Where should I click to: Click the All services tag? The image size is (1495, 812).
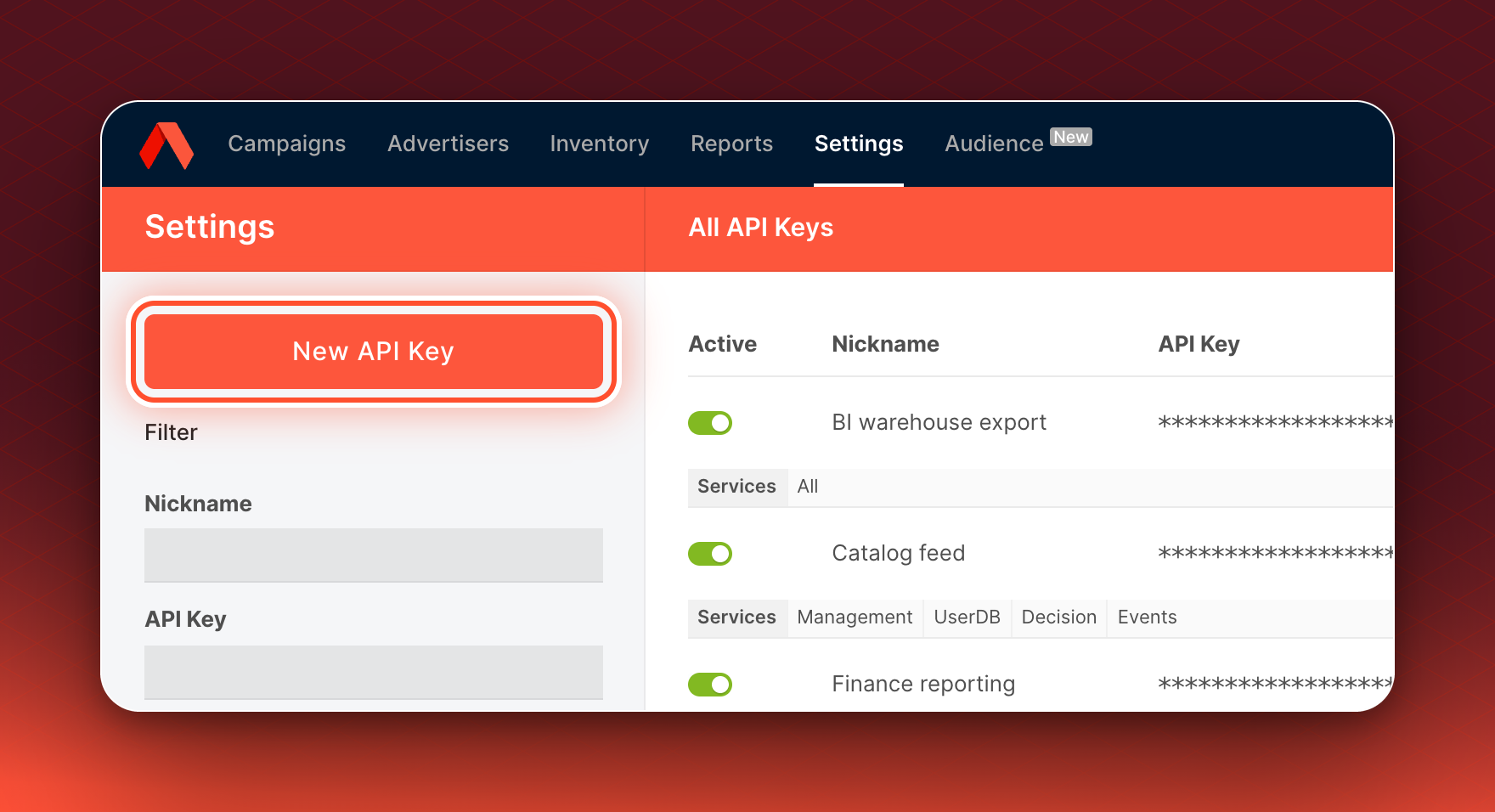point(808,487)
